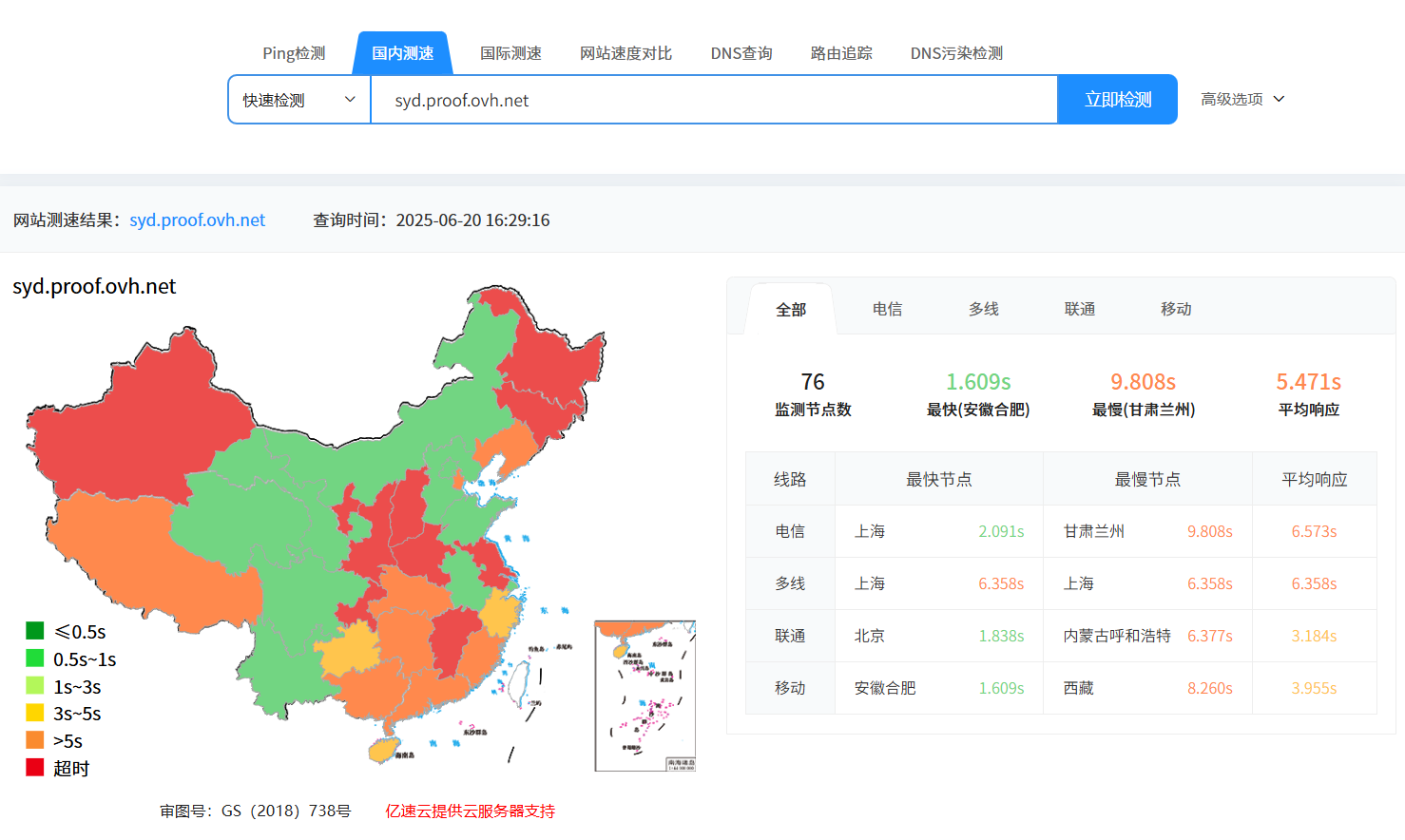Open DNS污染检测 tab
Screen dimensions: 1405x840
coord(956,53)
